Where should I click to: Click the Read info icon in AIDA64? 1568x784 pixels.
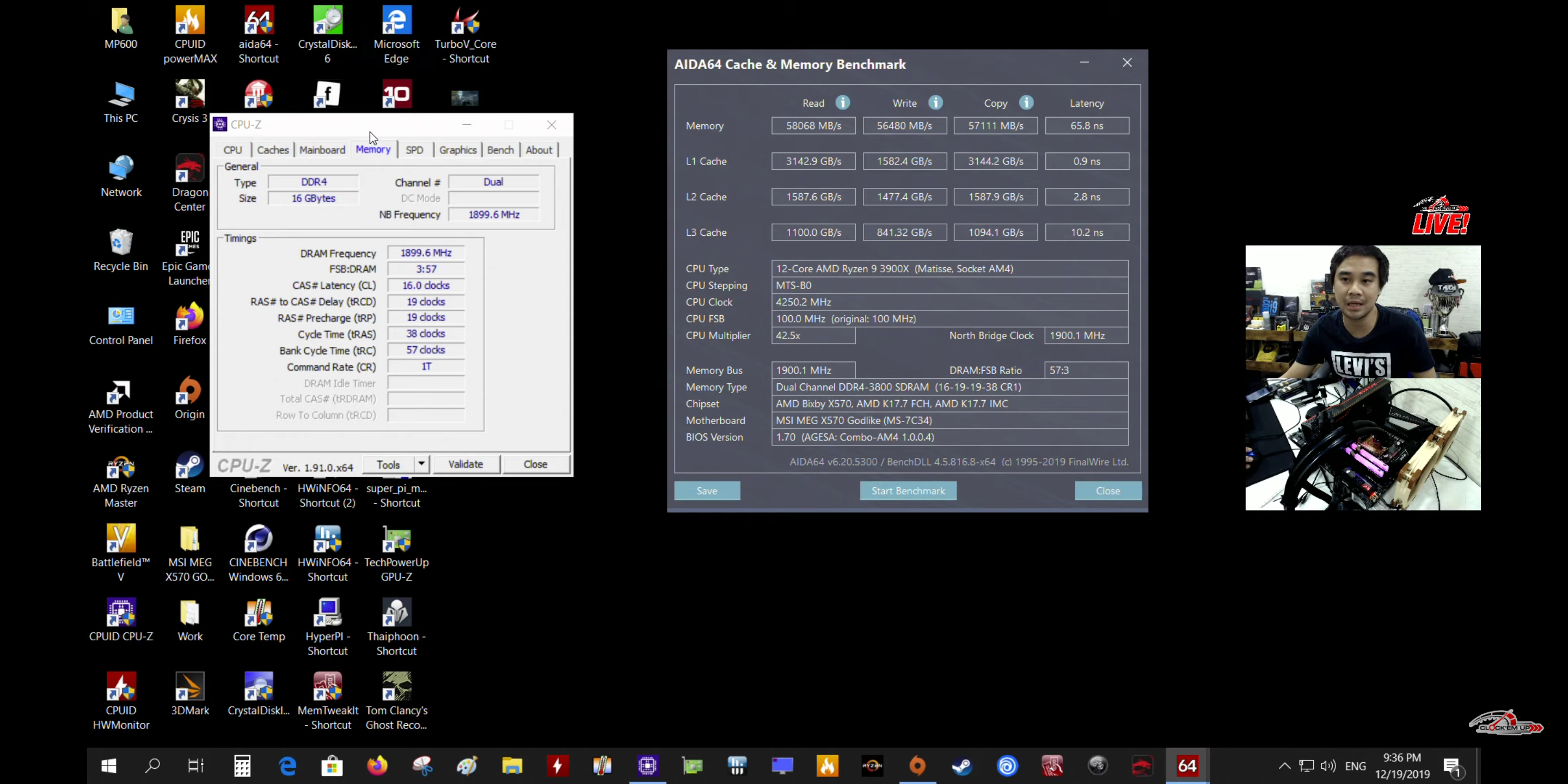click(x=842, y=103)
